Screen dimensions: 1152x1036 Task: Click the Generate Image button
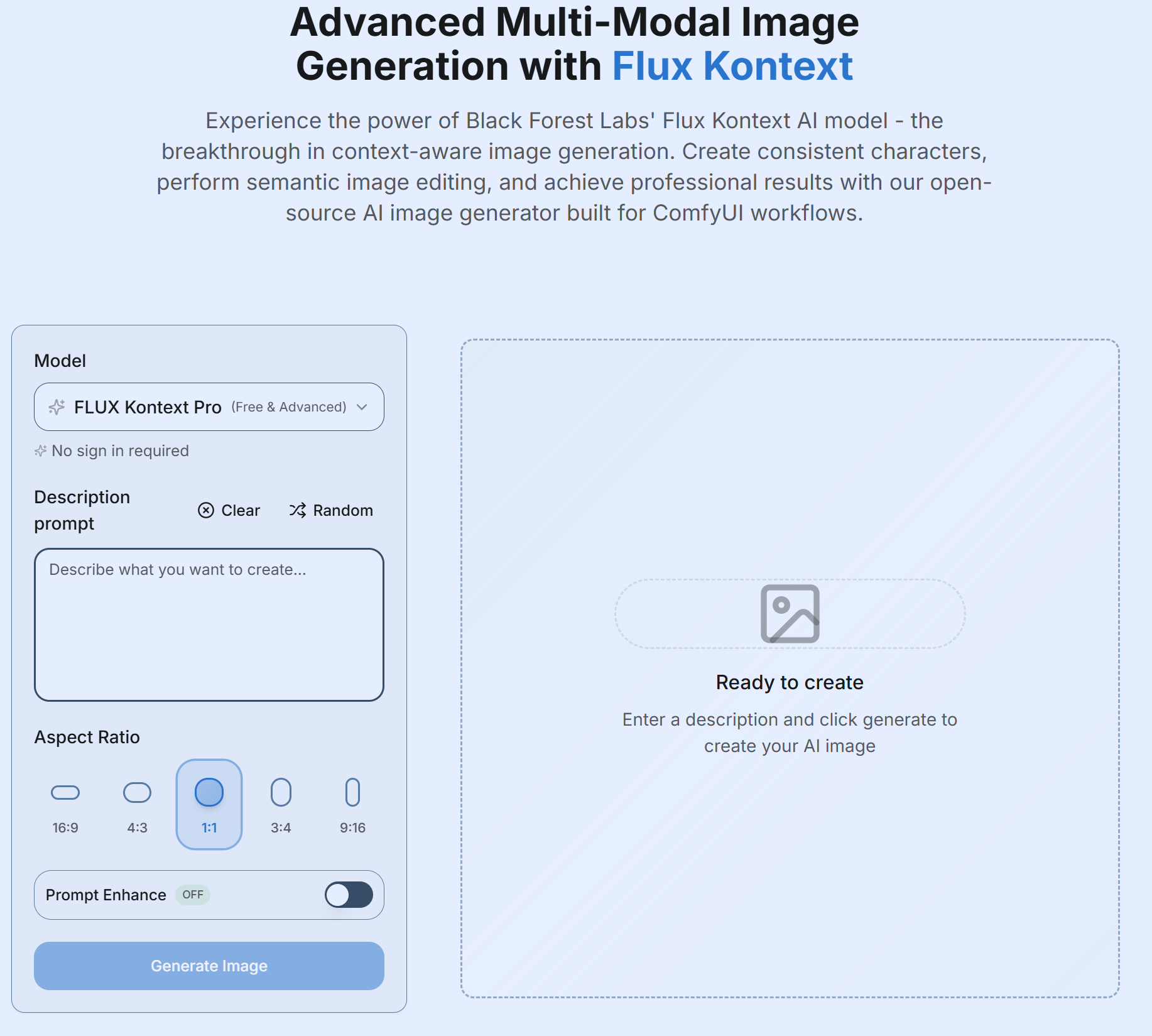[x=209, y=966]
